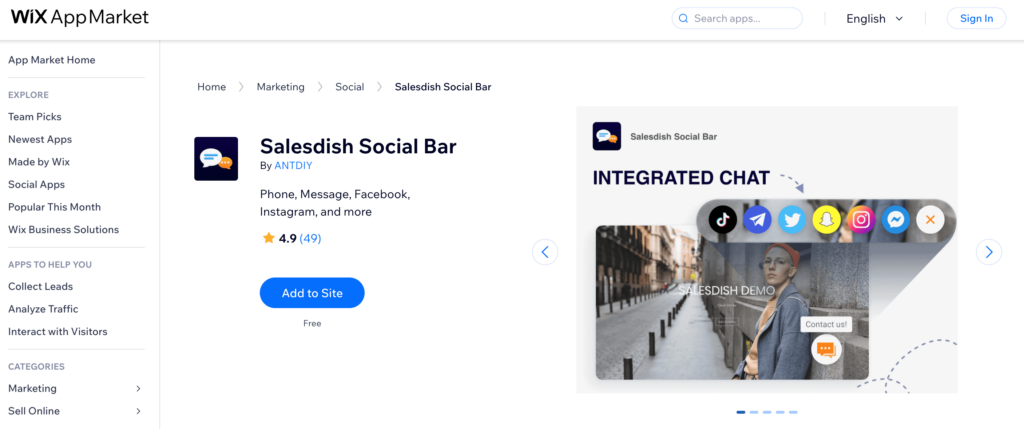Click the rating star icon
This screenshot has width=1024, height=429.
pyautogui.click(x=268, y=238)
